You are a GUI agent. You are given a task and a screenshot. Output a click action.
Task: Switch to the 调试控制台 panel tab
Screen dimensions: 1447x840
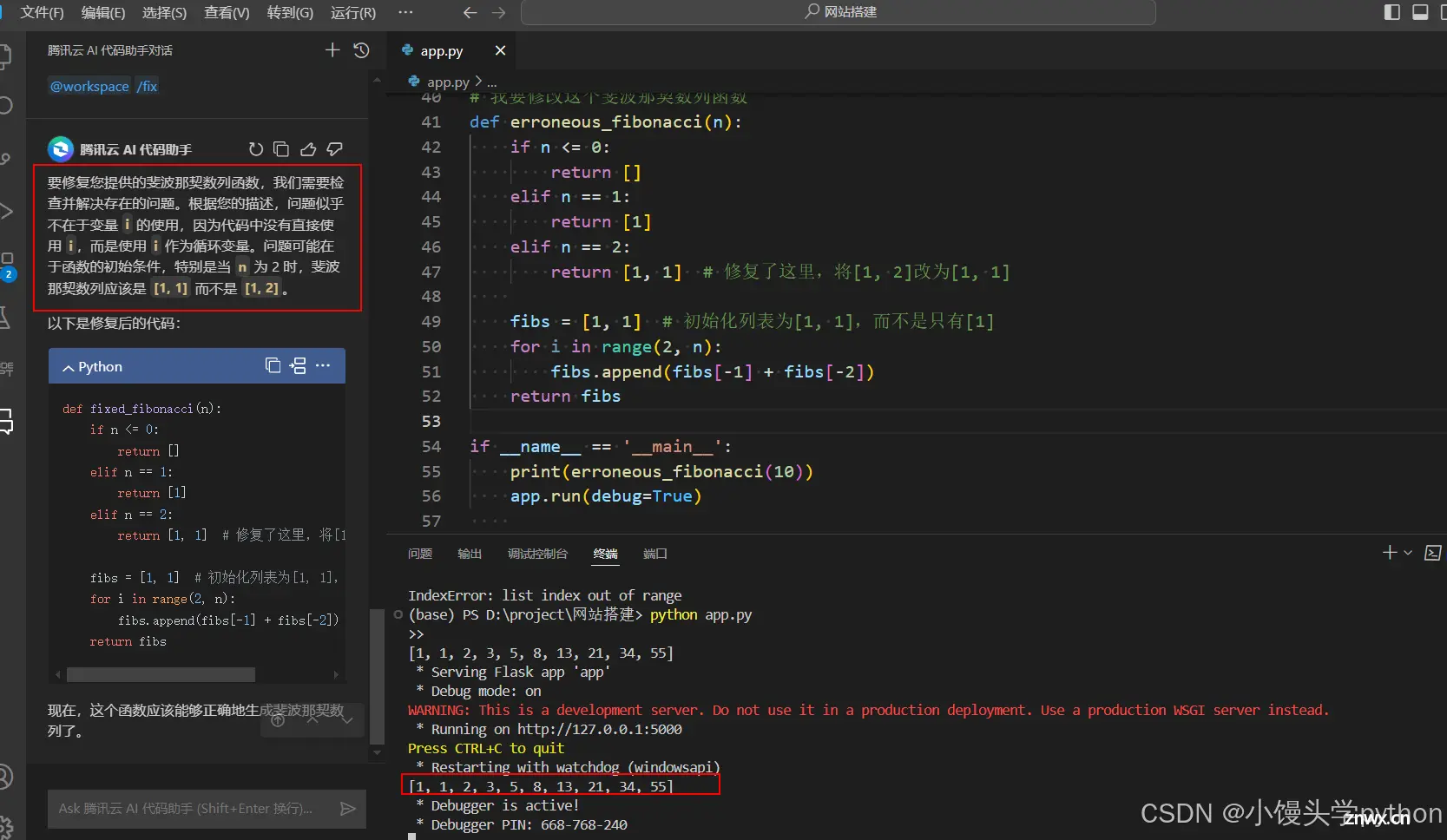537,554
